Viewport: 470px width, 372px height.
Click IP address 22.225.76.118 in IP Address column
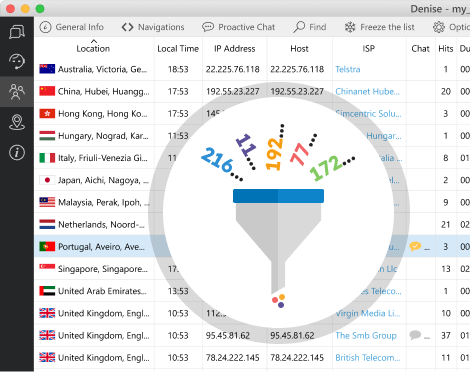233,69
